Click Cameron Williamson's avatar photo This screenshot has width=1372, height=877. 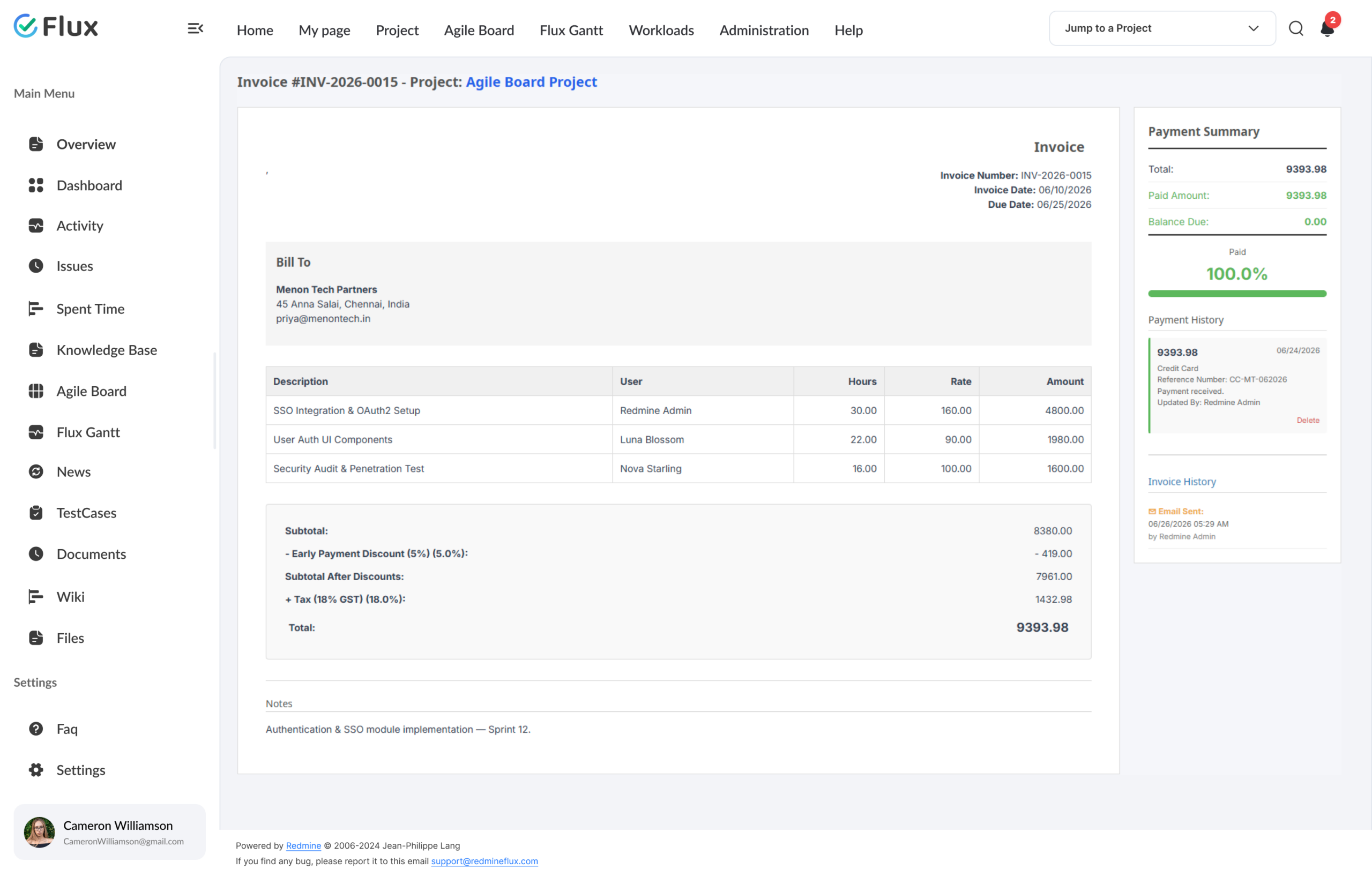point(39,832)
